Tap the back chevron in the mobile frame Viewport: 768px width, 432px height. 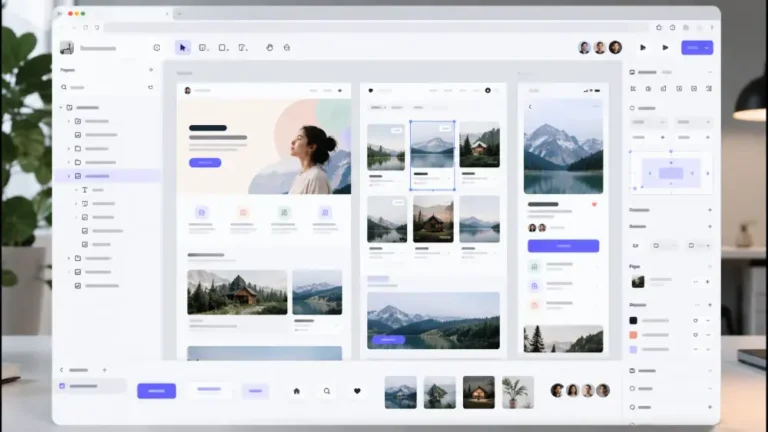point(530,106)
